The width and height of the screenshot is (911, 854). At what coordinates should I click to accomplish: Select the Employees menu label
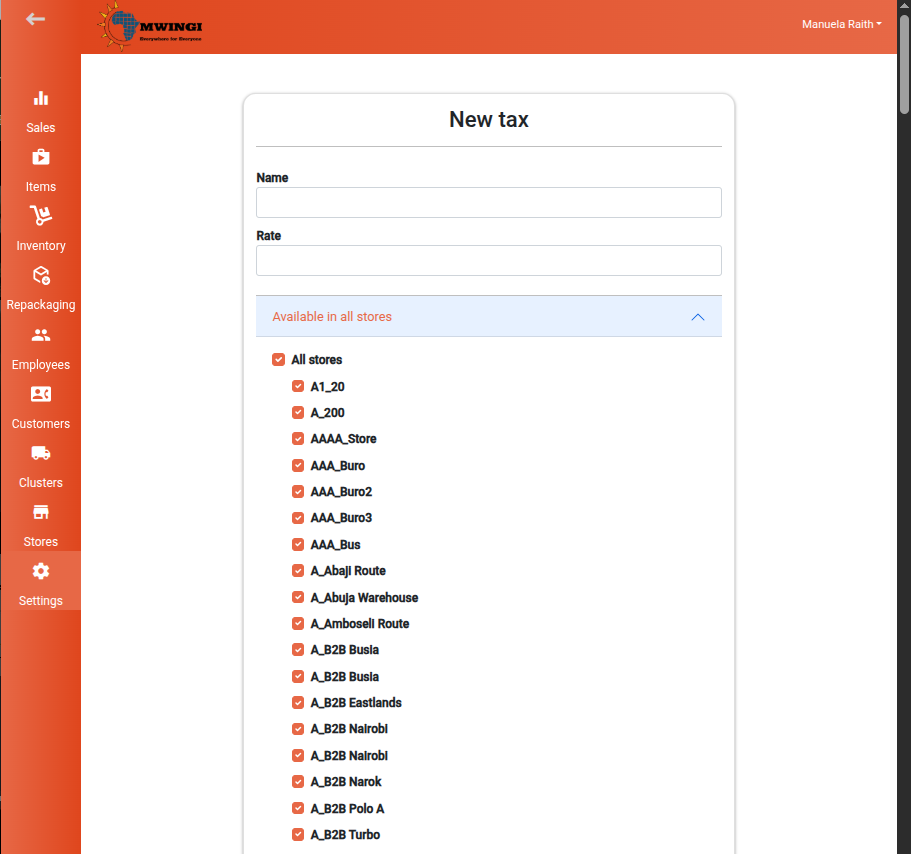(41, 365)
